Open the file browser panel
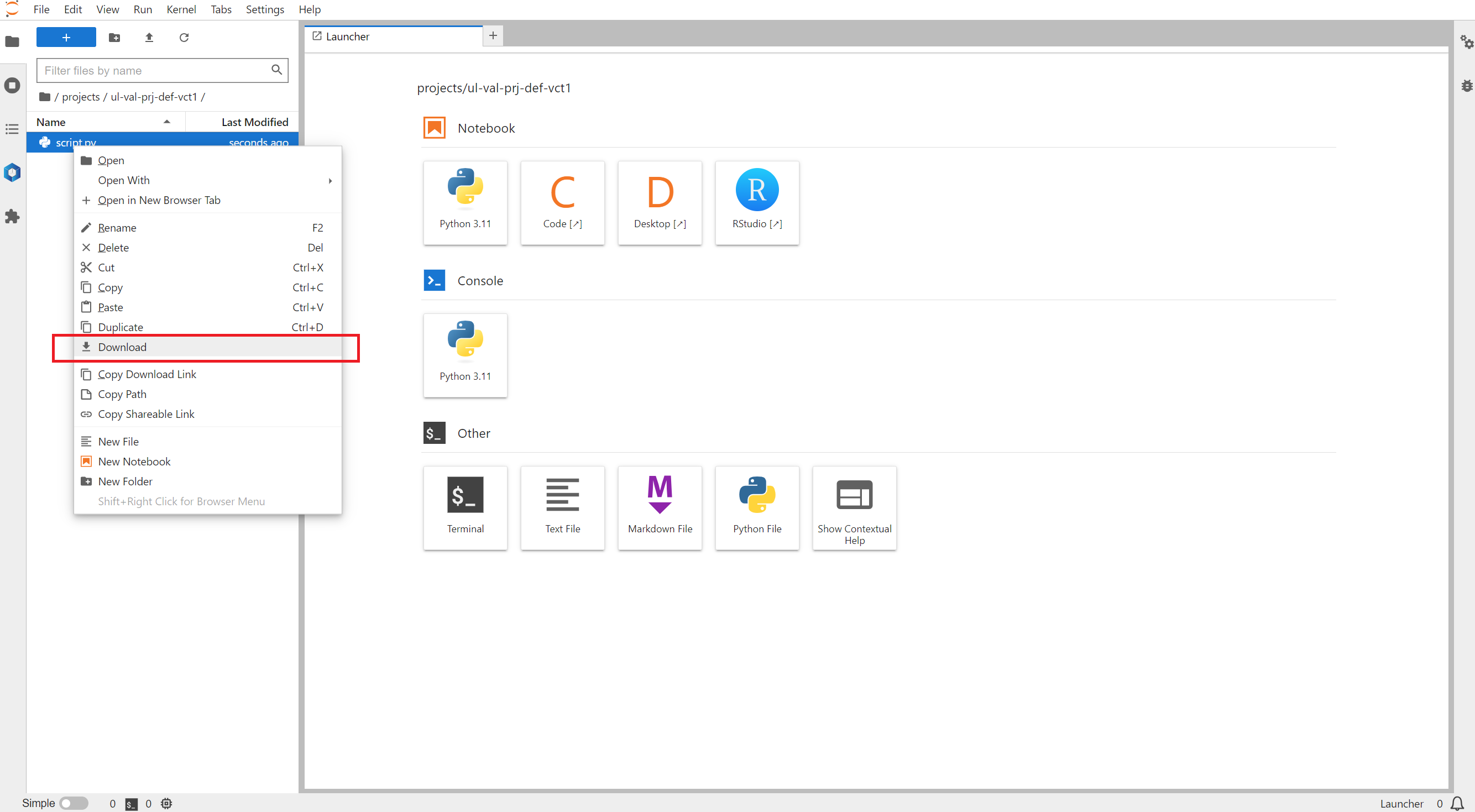This screenshot has width=1475, height=812. (x=12, y=42)
